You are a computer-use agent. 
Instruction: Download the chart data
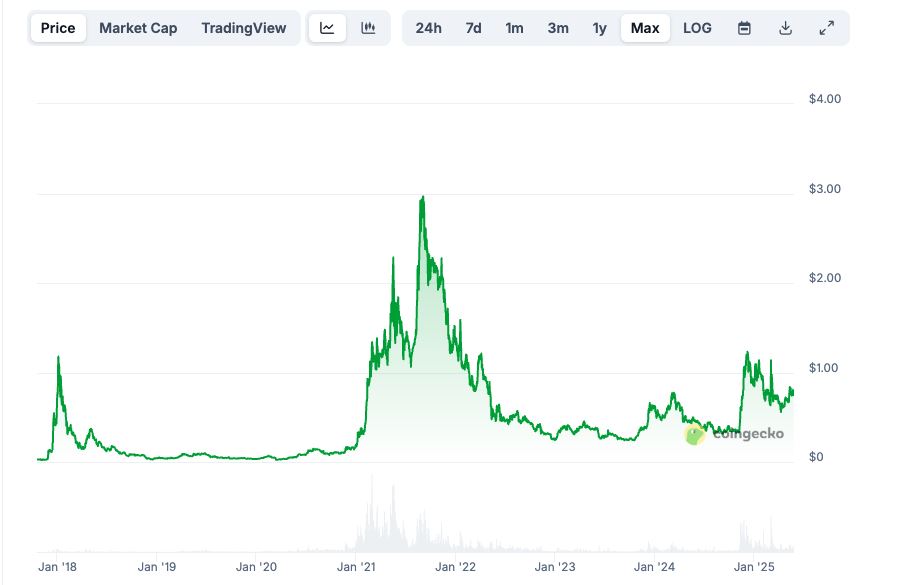785,28
